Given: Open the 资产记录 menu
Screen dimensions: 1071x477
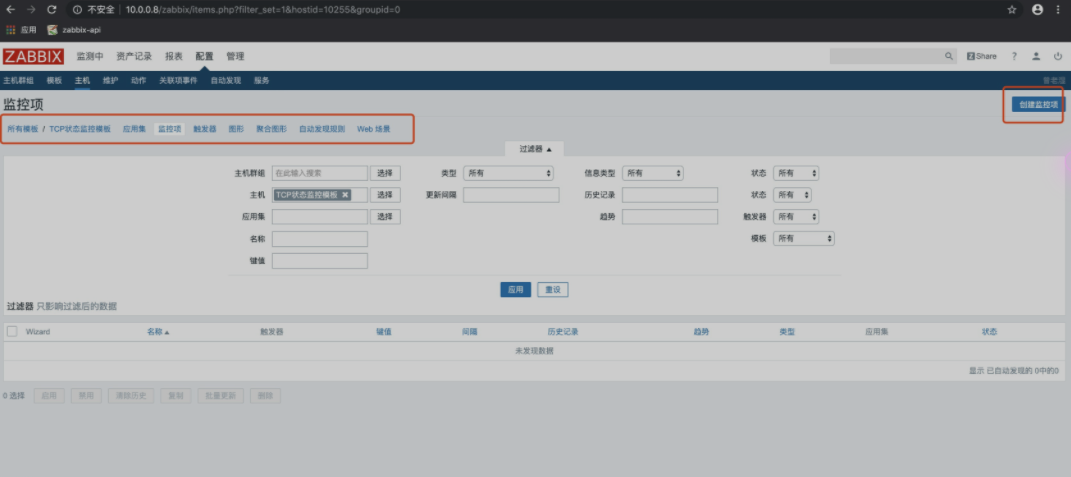Looking at the screenshot, I should tap(134, 56).
